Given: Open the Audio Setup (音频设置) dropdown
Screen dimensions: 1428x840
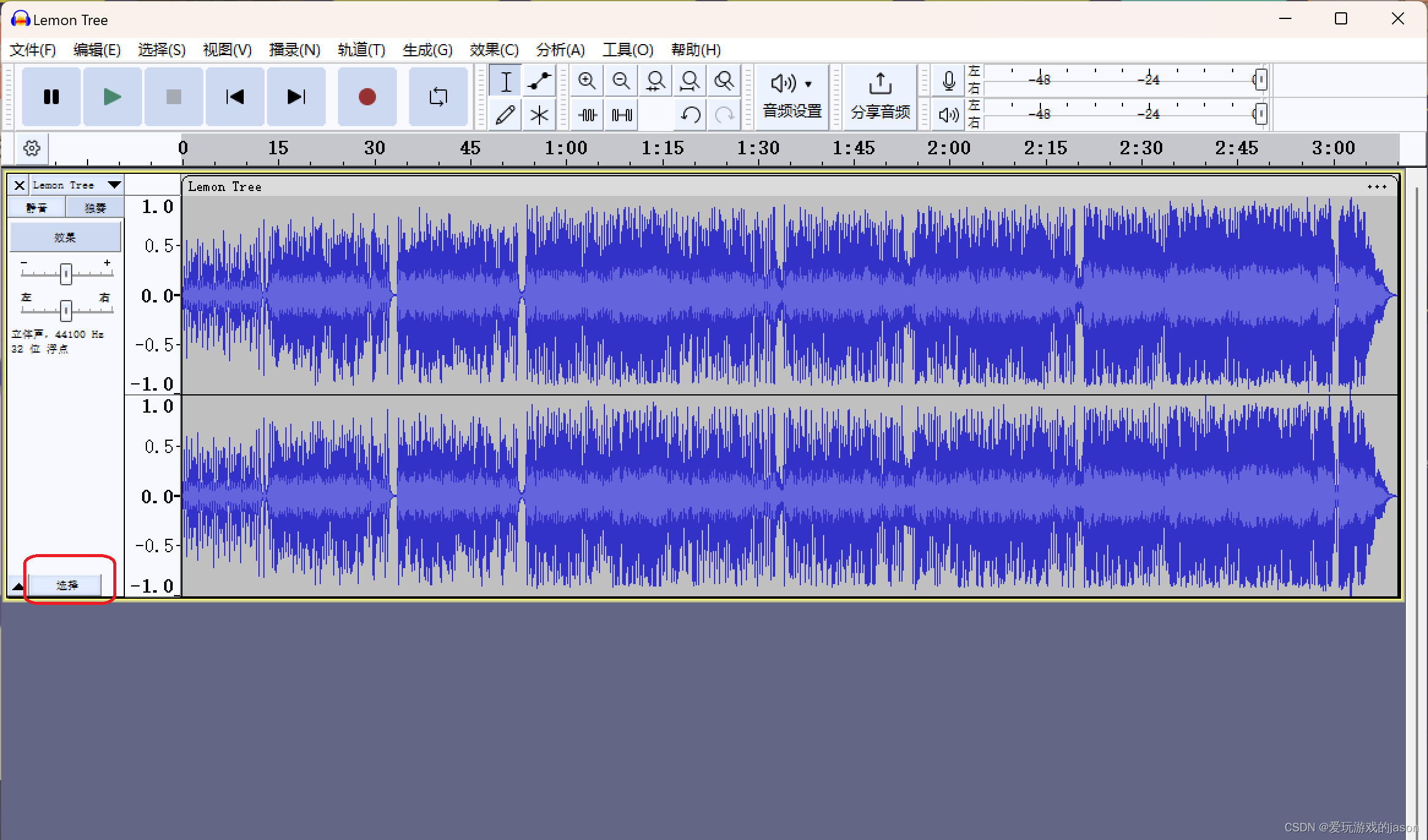Looking at the screenshot, I should [792, 97].
